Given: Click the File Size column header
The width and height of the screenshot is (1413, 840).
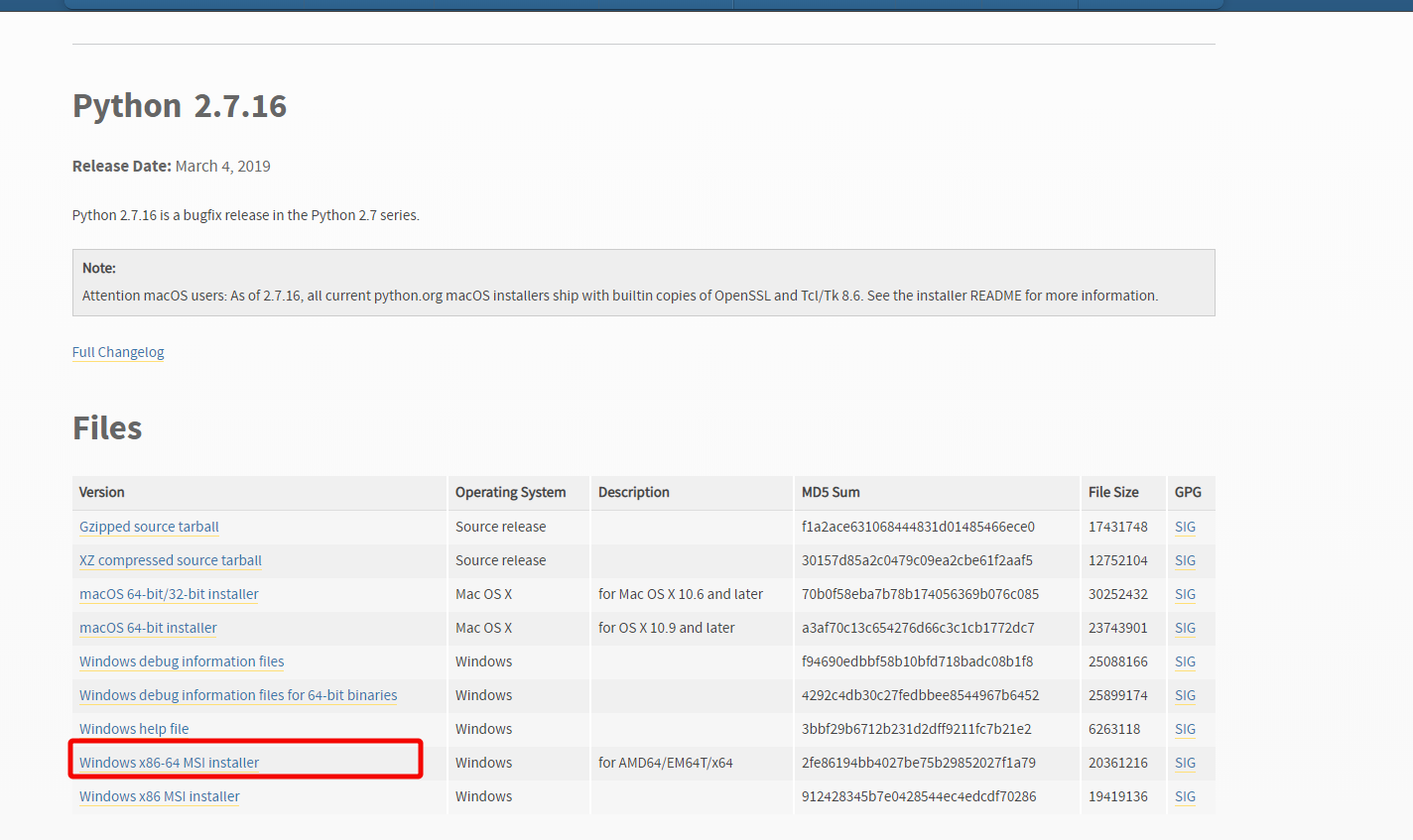Looking at the screenshot, I should pyautogui.click(x=1116, y=492).
